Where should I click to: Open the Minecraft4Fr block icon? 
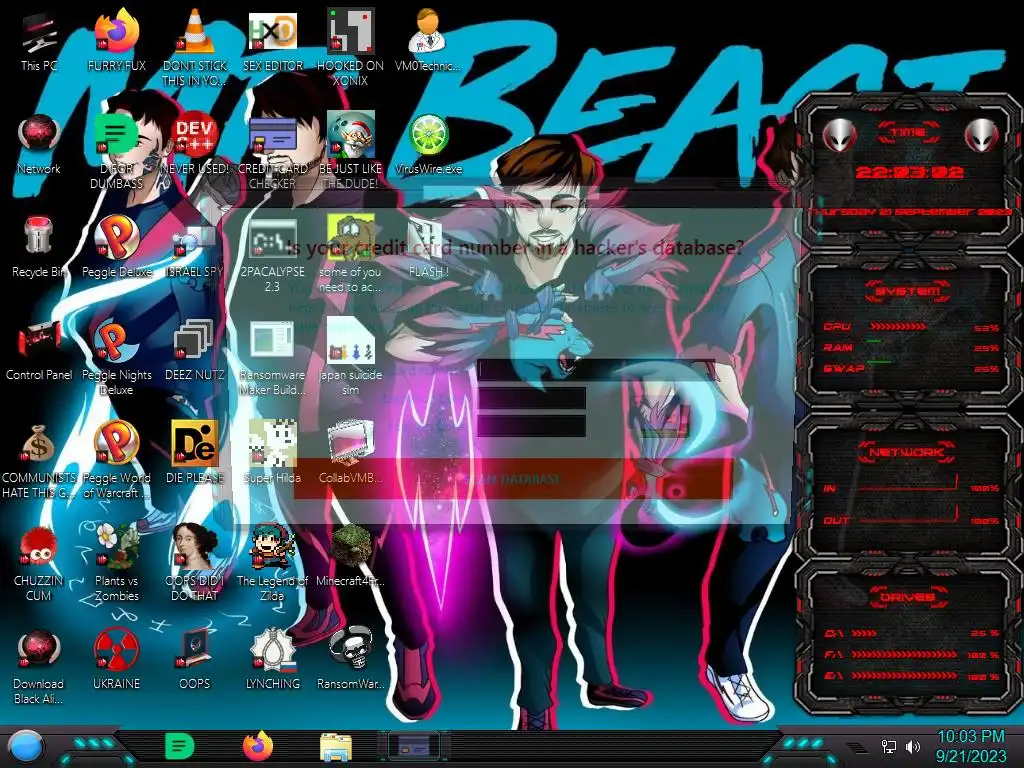(350, 555)
